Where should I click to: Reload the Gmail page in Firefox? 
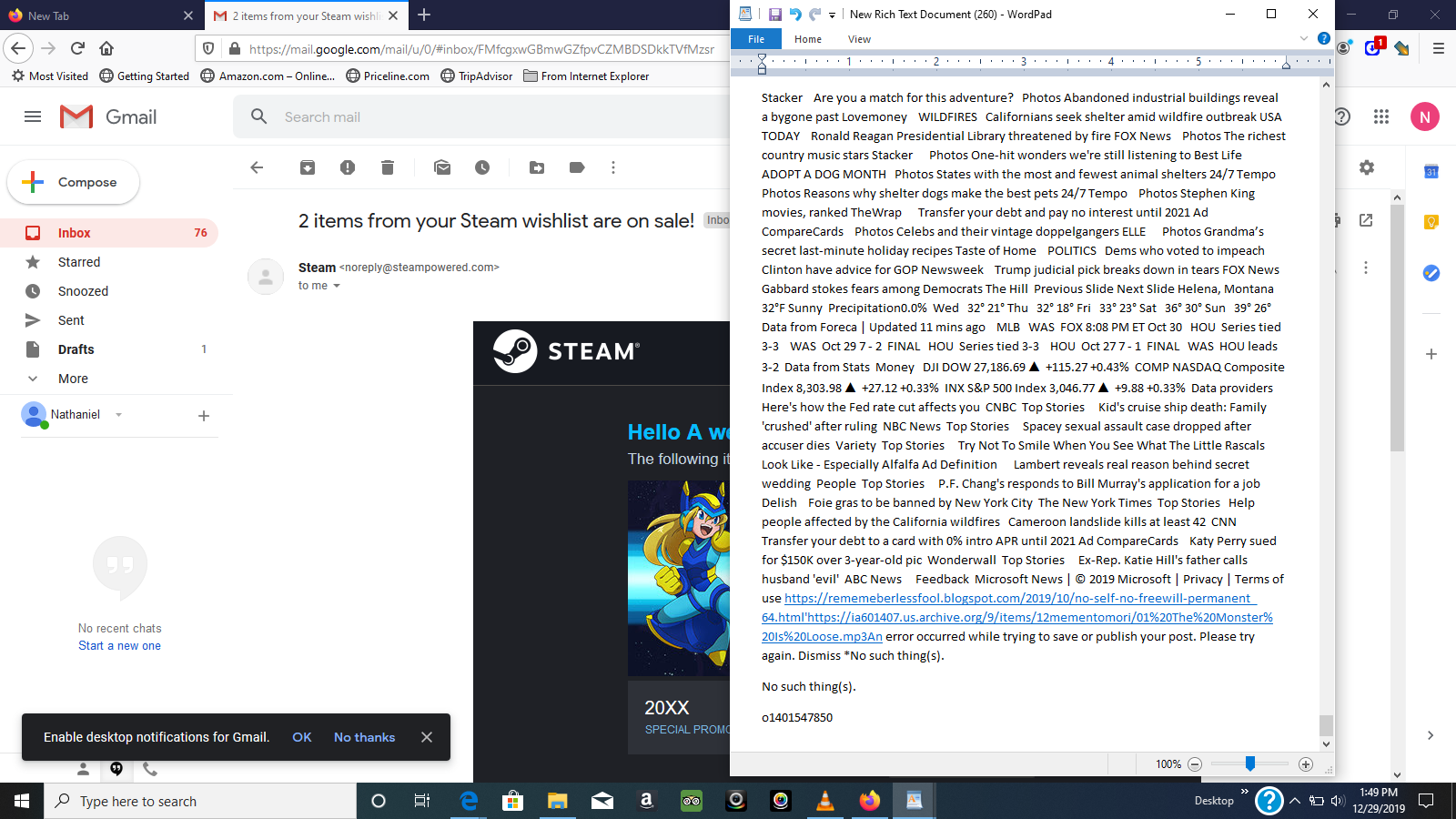pos(77,48)
